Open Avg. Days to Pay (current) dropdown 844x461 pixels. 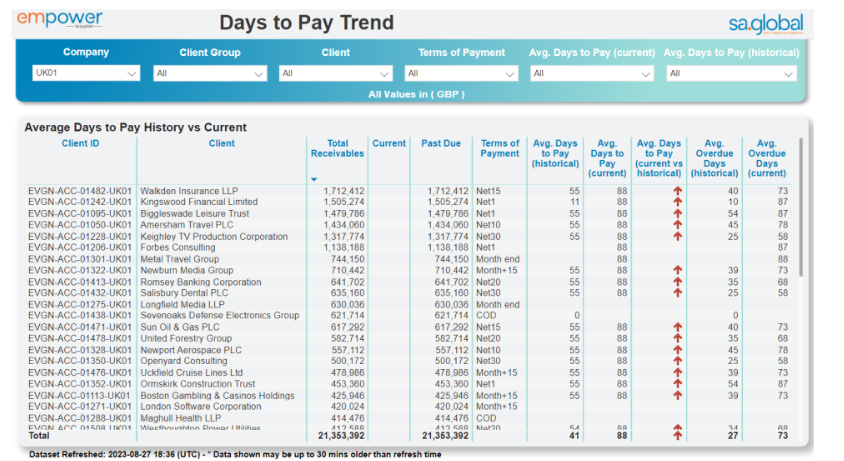[592, 73]
